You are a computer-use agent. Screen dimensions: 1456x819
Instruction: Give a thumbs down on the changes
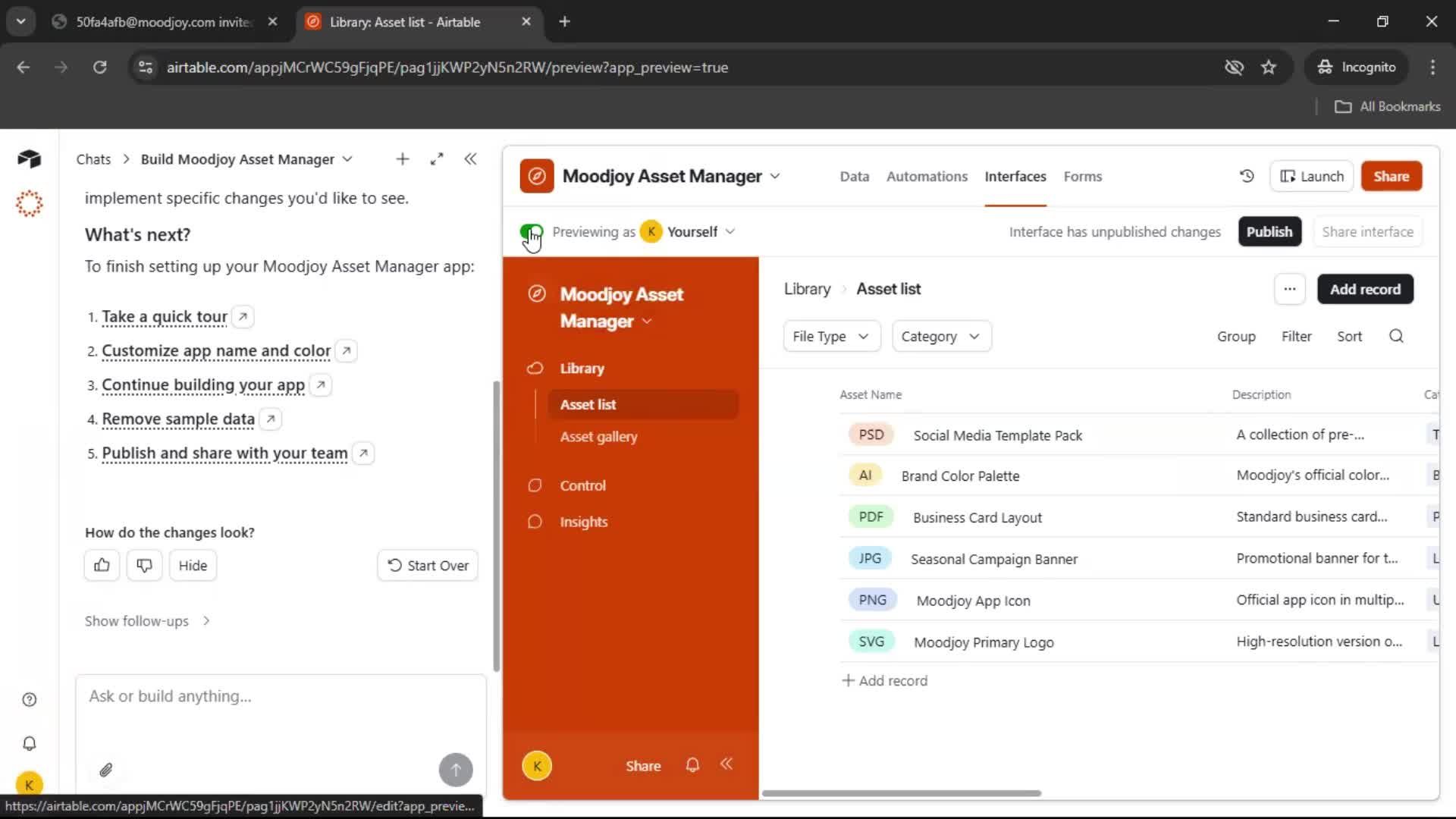point(144,565)
